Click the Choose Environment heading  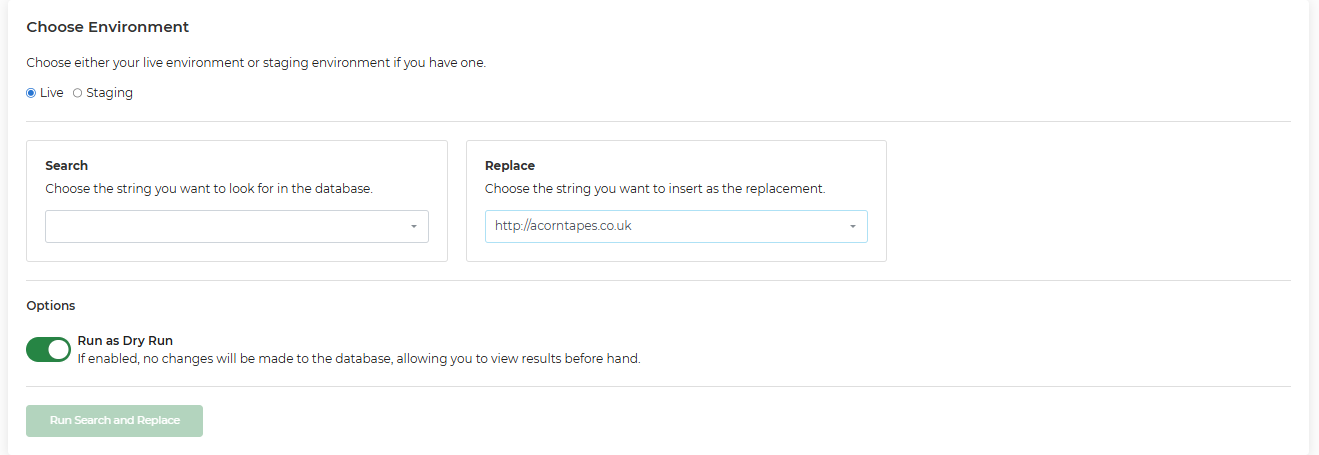[107, 27]
